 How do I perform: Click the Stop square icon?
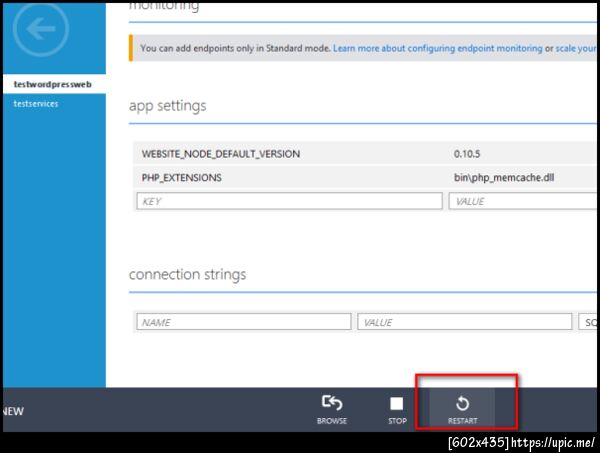coord(396,403)
